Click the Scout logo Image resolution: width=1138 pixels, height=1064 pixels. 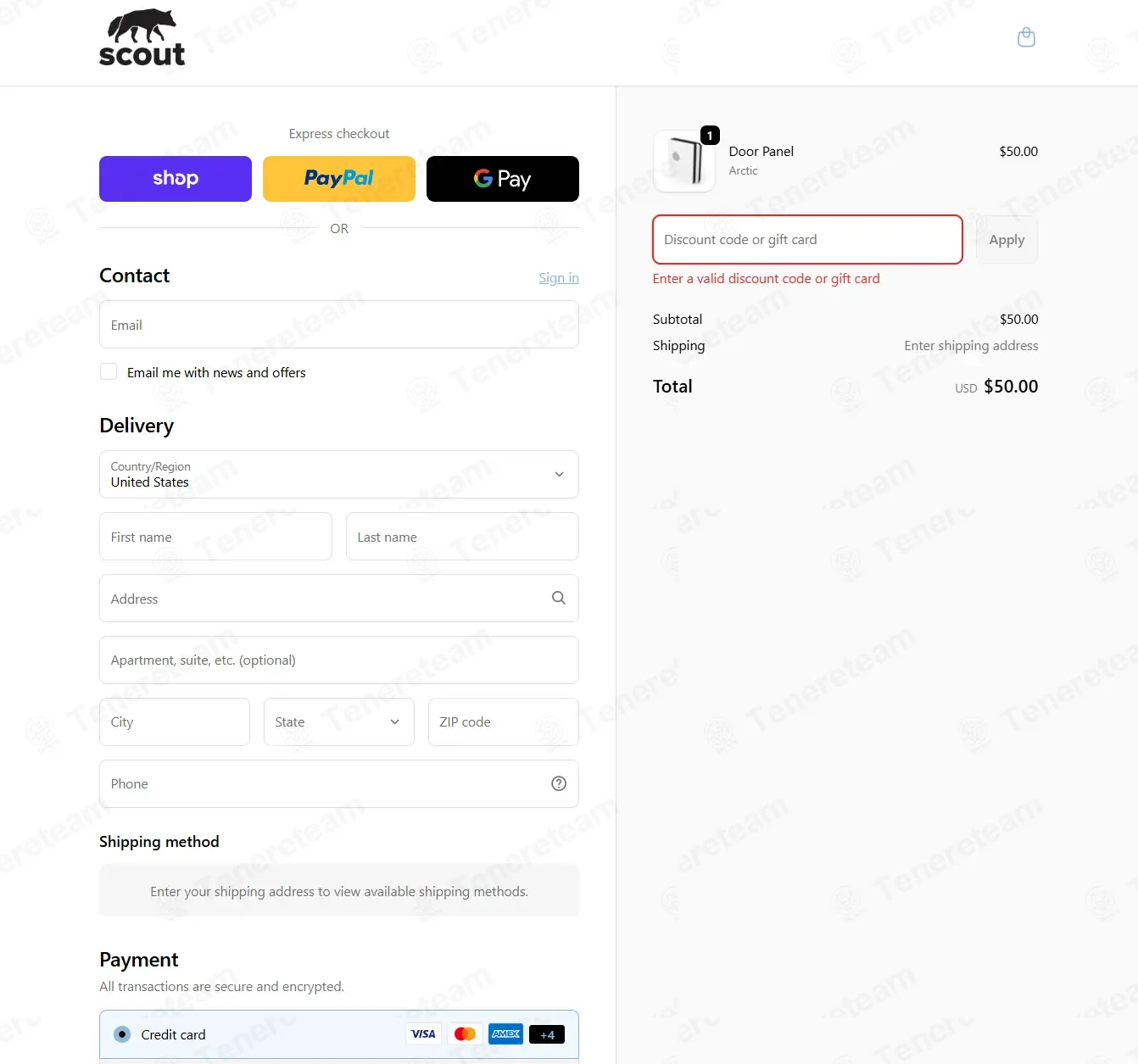click(142, 38)
